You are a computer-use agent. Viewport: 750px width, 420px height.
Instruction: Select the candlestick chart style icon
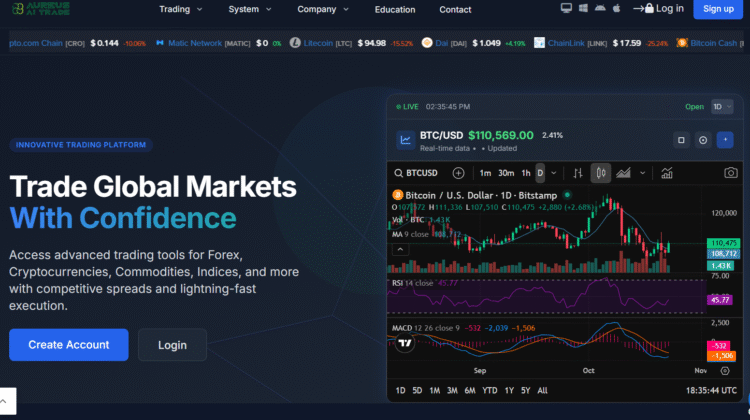click(601, 172)
